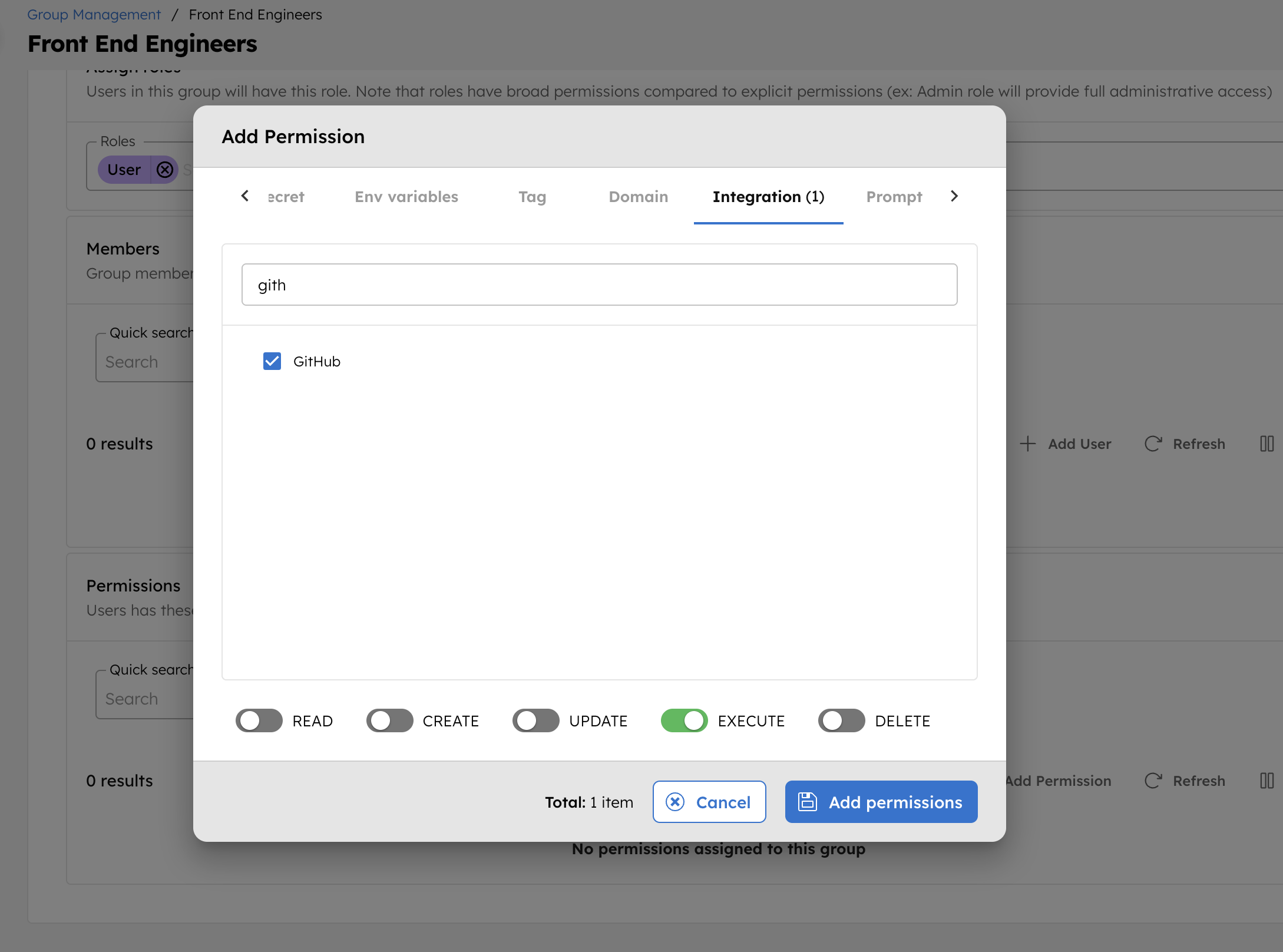This screenshot has width=1283, height=952.
Task: Click the circled X icon on Cancel button
Action: [674, 801]
